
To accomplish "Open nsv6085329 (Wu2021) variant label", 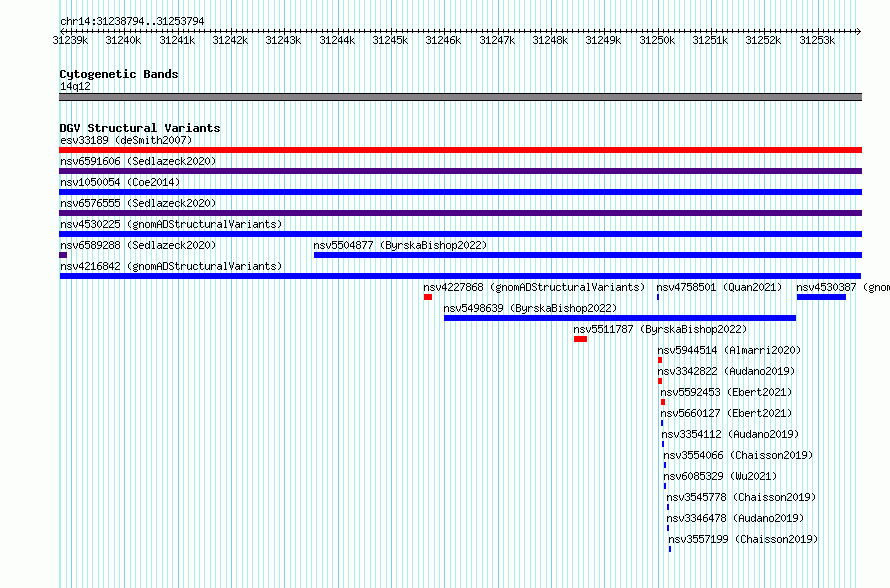I will (x=720, y=476).
